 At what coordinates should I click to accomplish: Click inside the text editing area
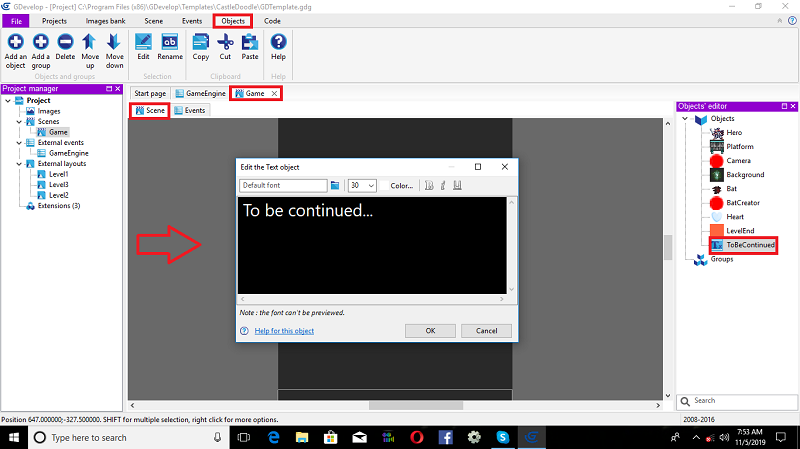click(372, 245)
